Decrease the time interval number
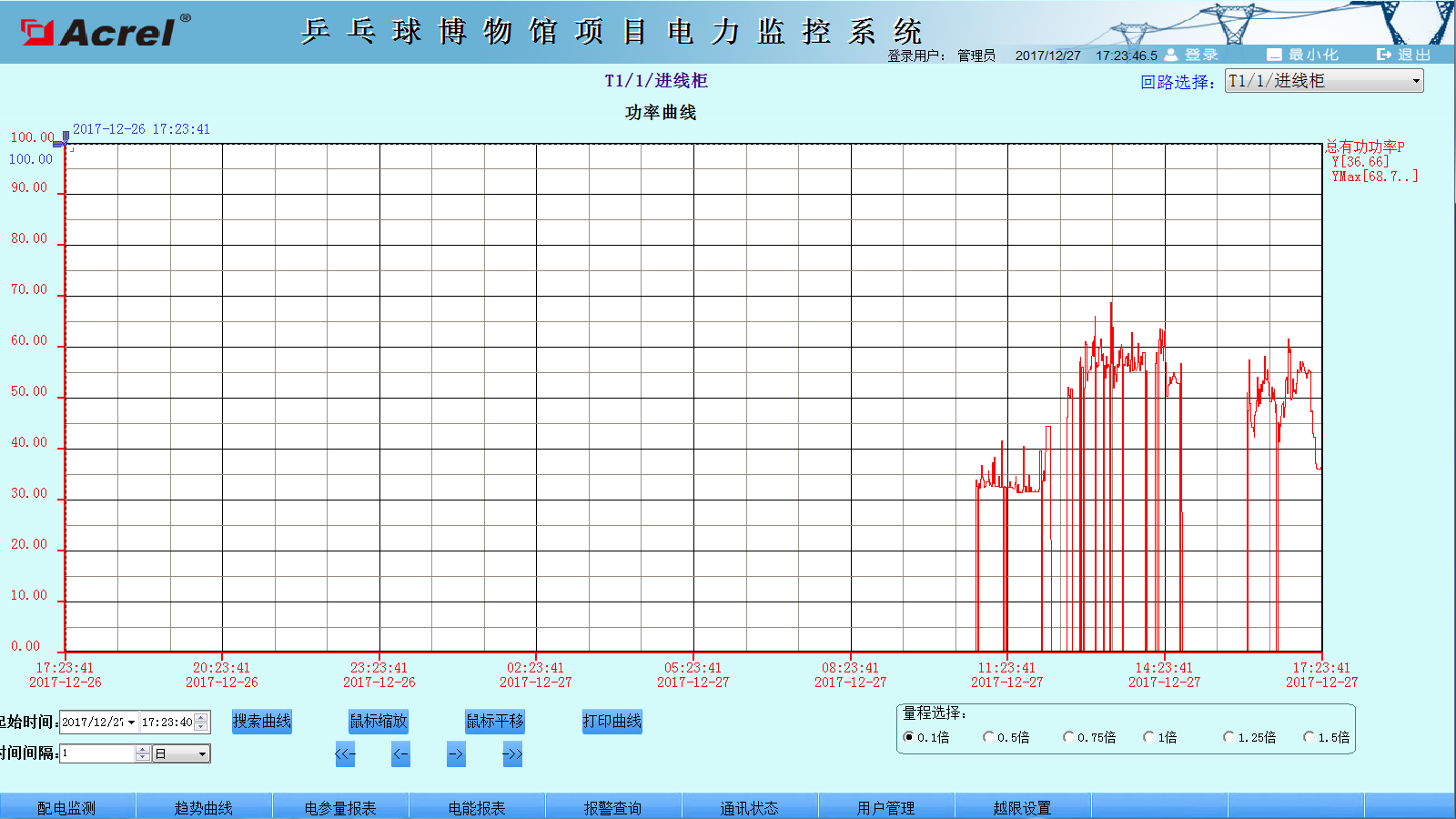This screenshot has height=819, width=1456. (142, 758)
